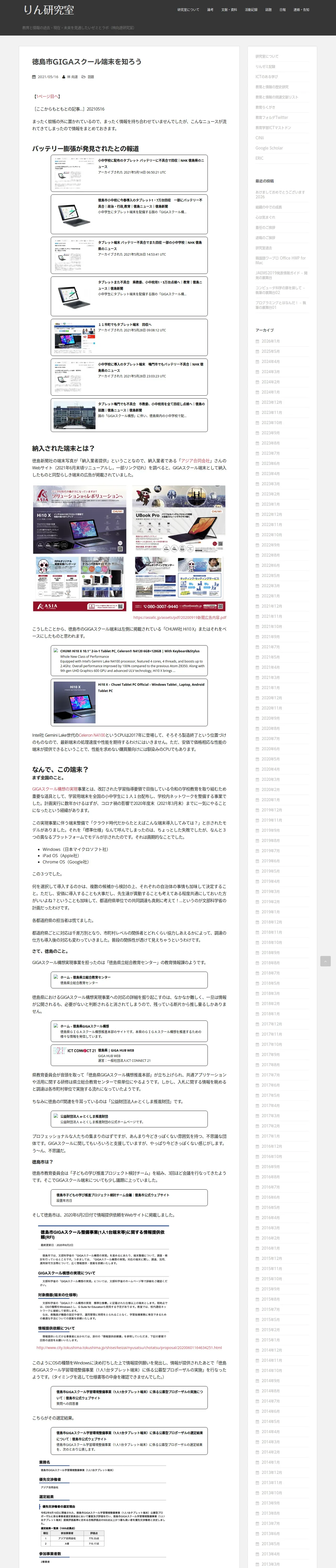Open 公益財団法人e-とくしま推進財団 card
This screenshot has width=336, height=1568.
pyautogui.click(x=129, y=1119)
